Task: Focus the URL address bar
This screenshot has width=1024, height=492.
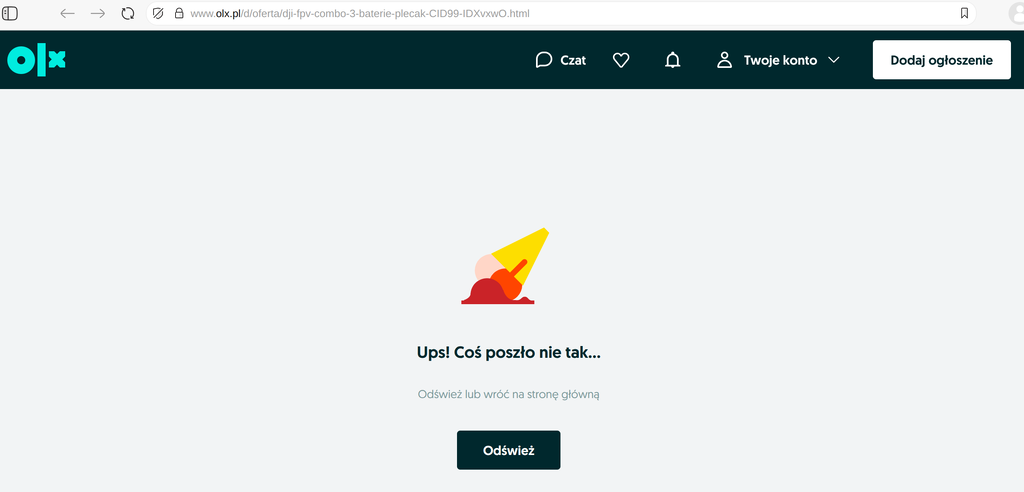Action: pyautogui.click(x=560, y=14)
